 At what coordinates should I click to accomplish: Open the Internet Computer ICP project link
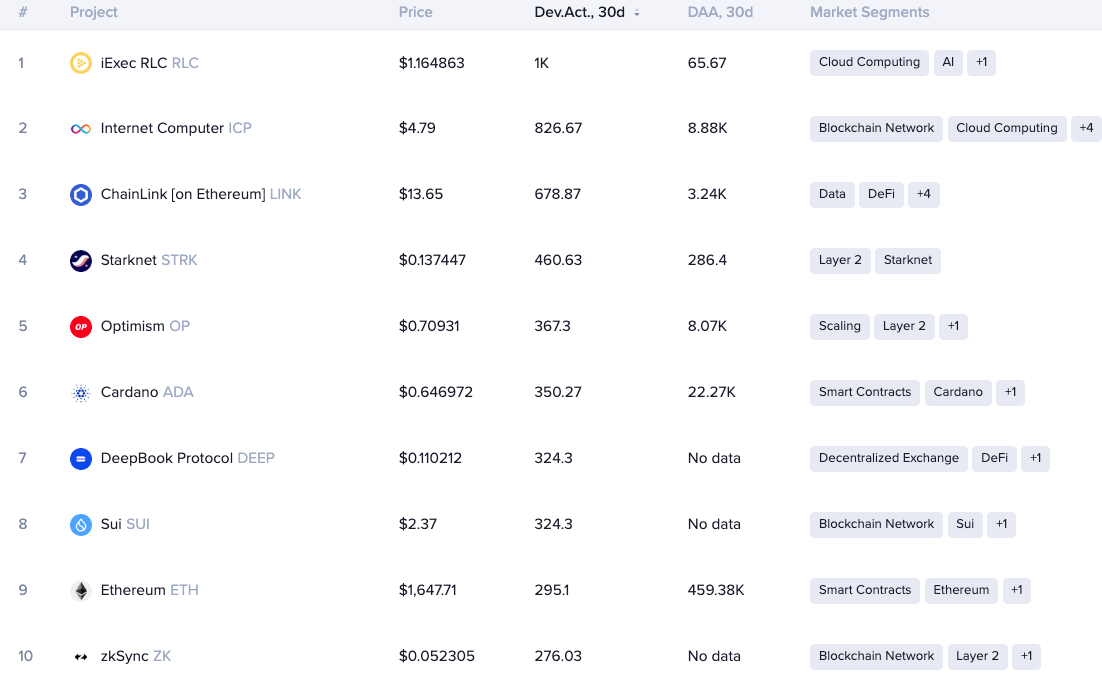176,129
